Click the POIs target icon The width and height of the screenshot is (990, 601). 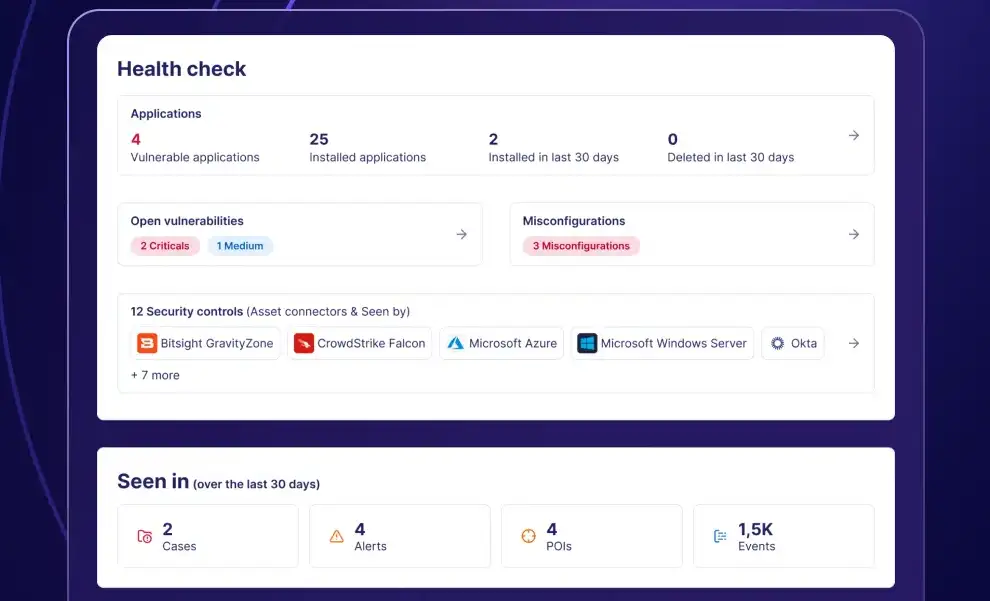point(528,537)
